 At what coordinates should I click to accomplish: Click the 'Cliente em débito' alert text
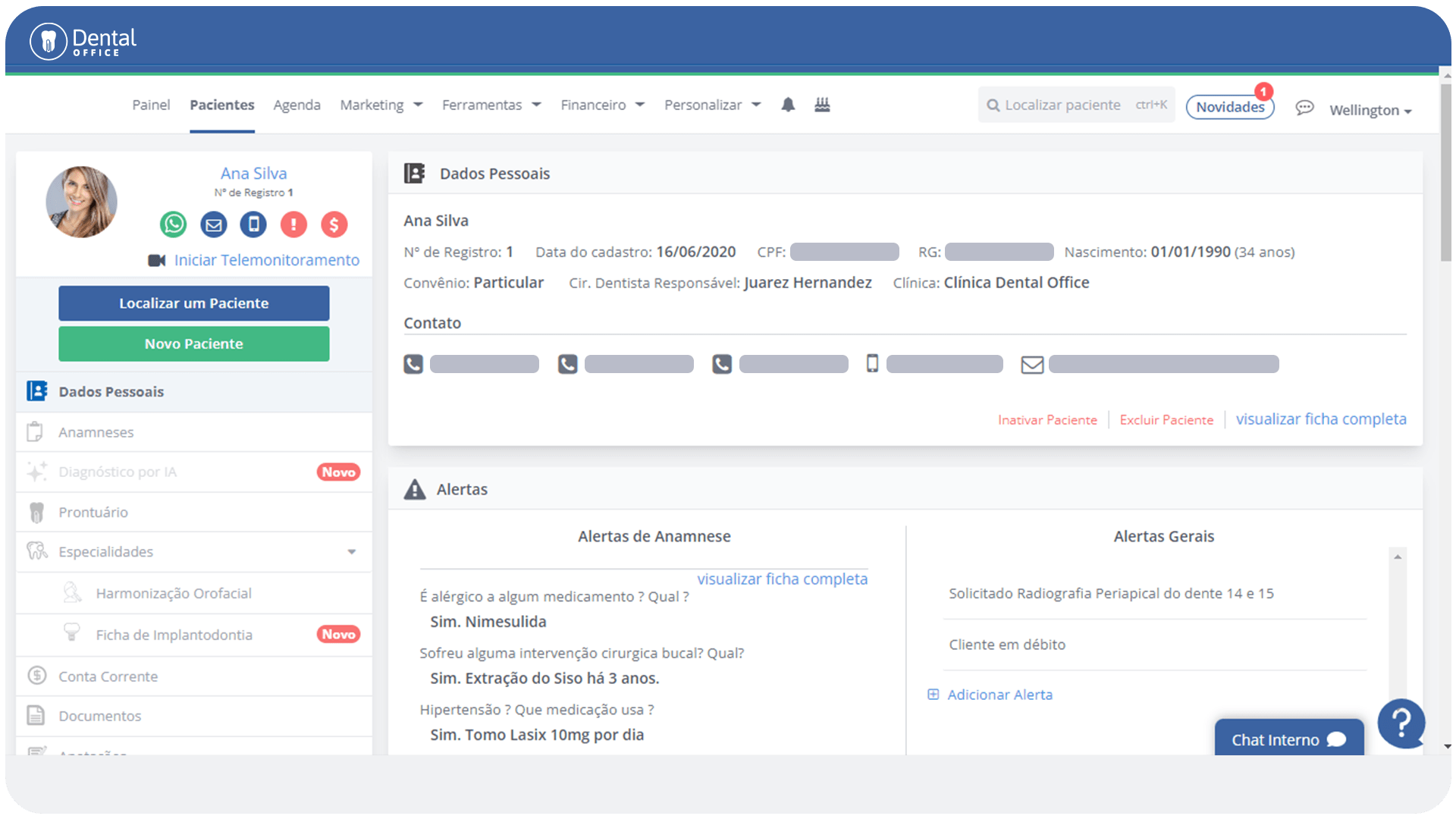1007,645
